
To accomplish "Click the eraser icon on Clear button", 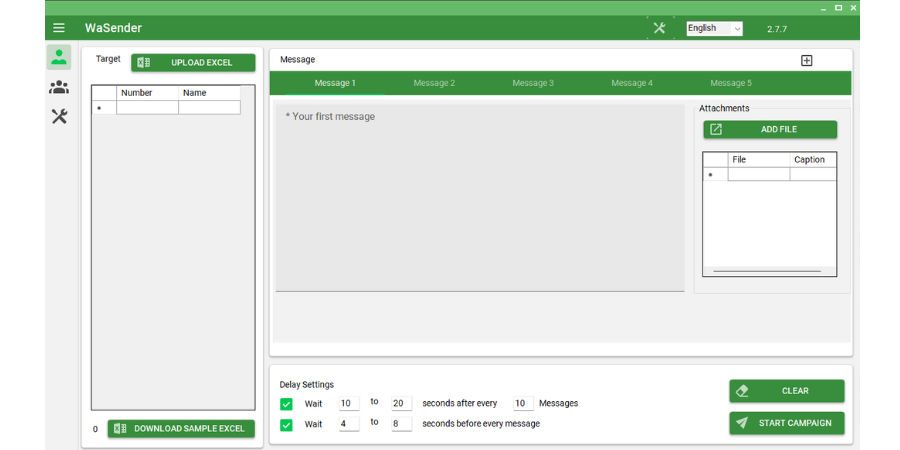I will (741, 391).
